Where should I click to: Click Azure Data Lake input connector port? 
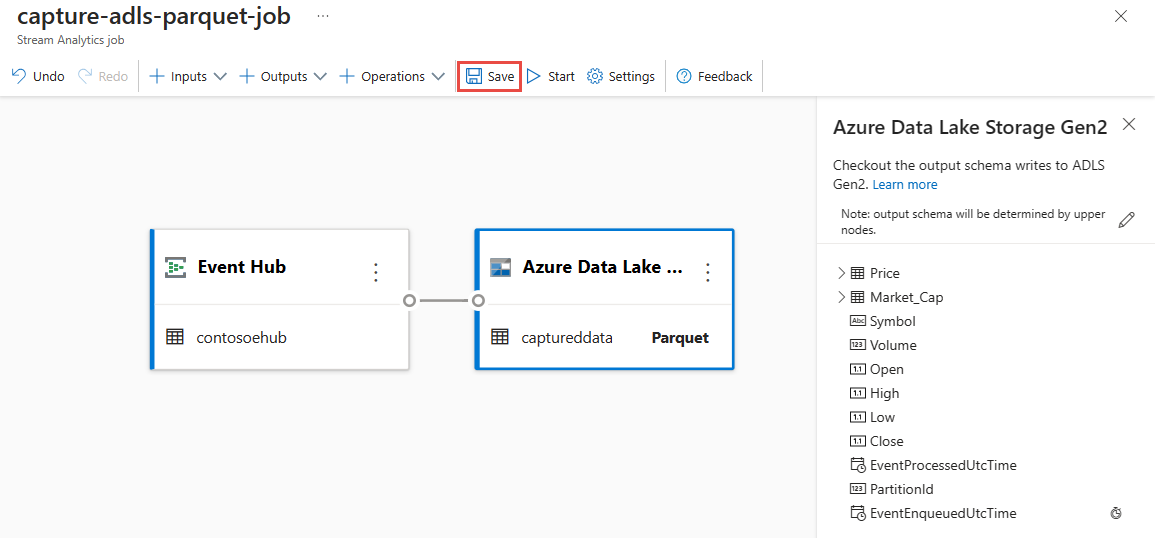pos(478,301)
